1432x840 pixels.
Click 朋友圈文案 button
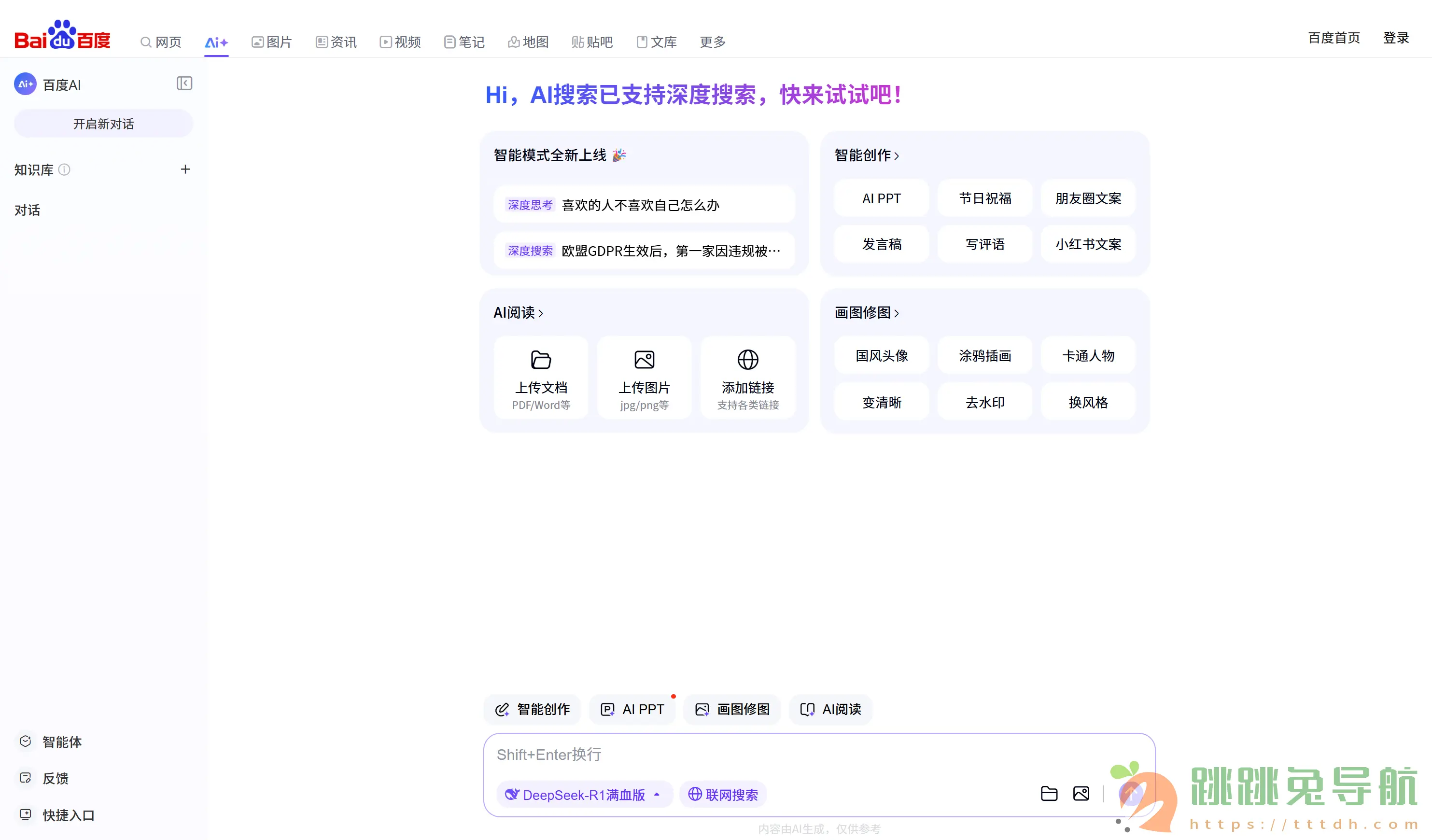point(1088,198)
